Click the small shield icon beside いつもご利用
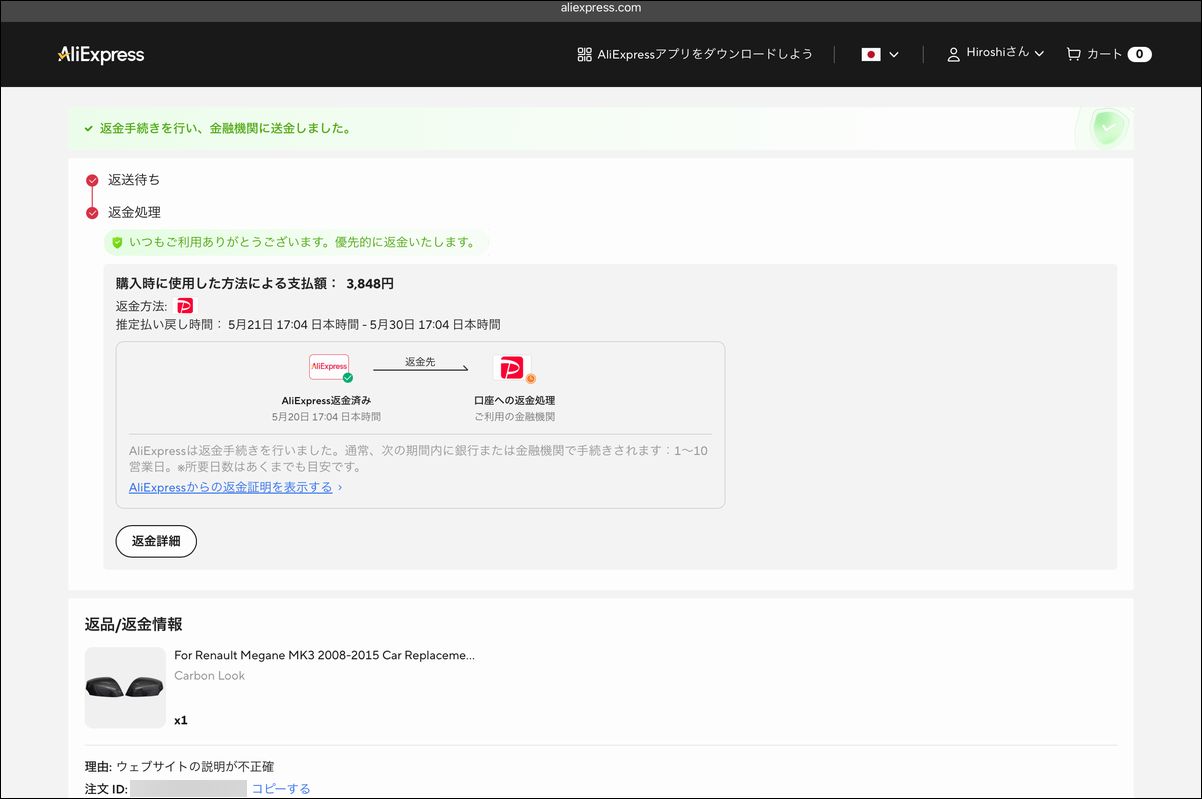The height and width of the screenshot is (799, 1202). point(117,243)
